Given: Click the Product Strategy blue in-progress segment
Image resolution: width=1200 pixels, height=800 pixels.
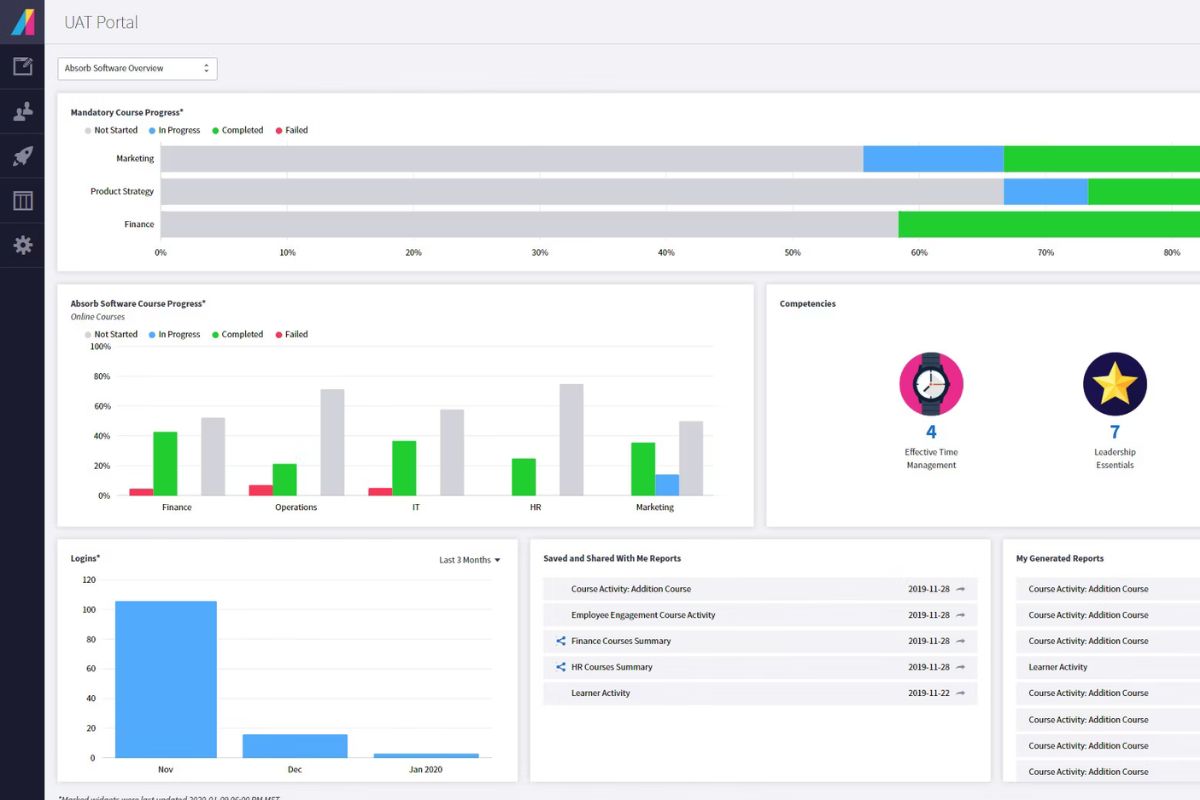Looking at the screenshot, I should pos(1046,192).
